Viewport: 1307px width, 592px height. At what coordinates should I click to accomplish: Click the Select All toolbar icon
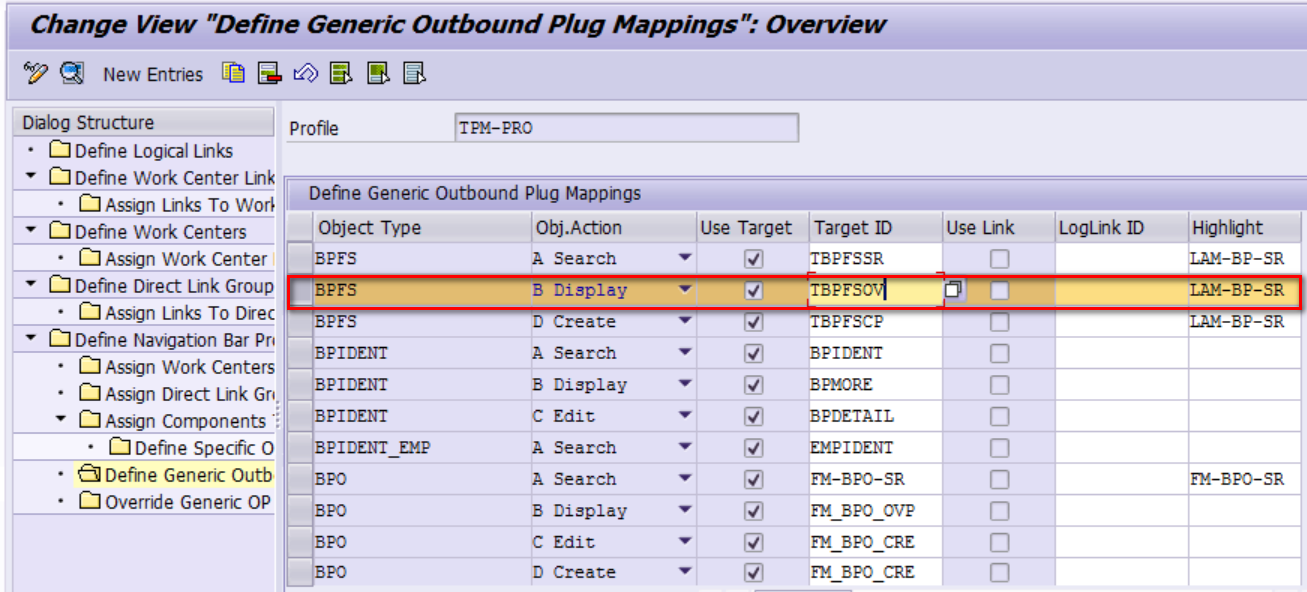pyautogui.click(x=342, y=73)
